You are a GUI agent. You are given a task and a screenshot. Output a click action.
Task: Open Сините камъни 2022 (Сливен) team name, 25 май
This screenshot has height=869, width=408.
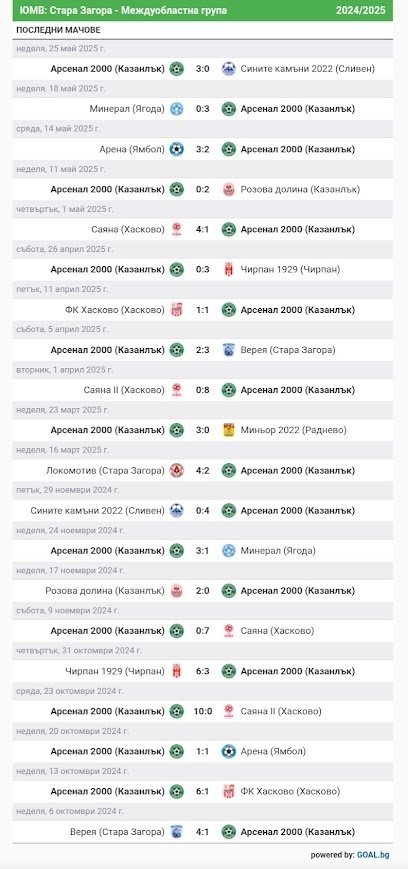(x=308, y=69)
